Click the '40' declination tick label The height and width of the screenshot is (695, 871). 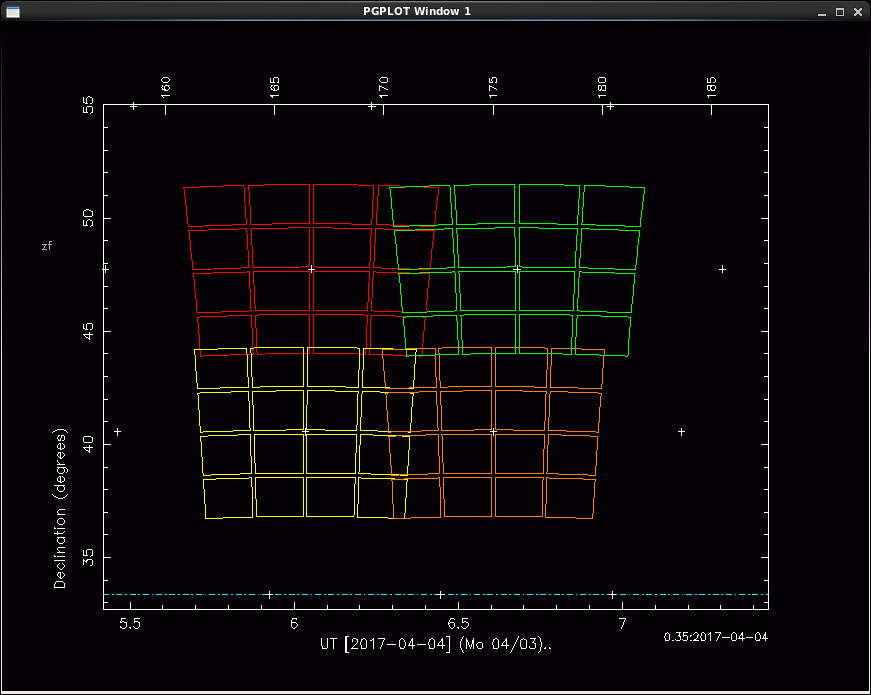[88, 444]
